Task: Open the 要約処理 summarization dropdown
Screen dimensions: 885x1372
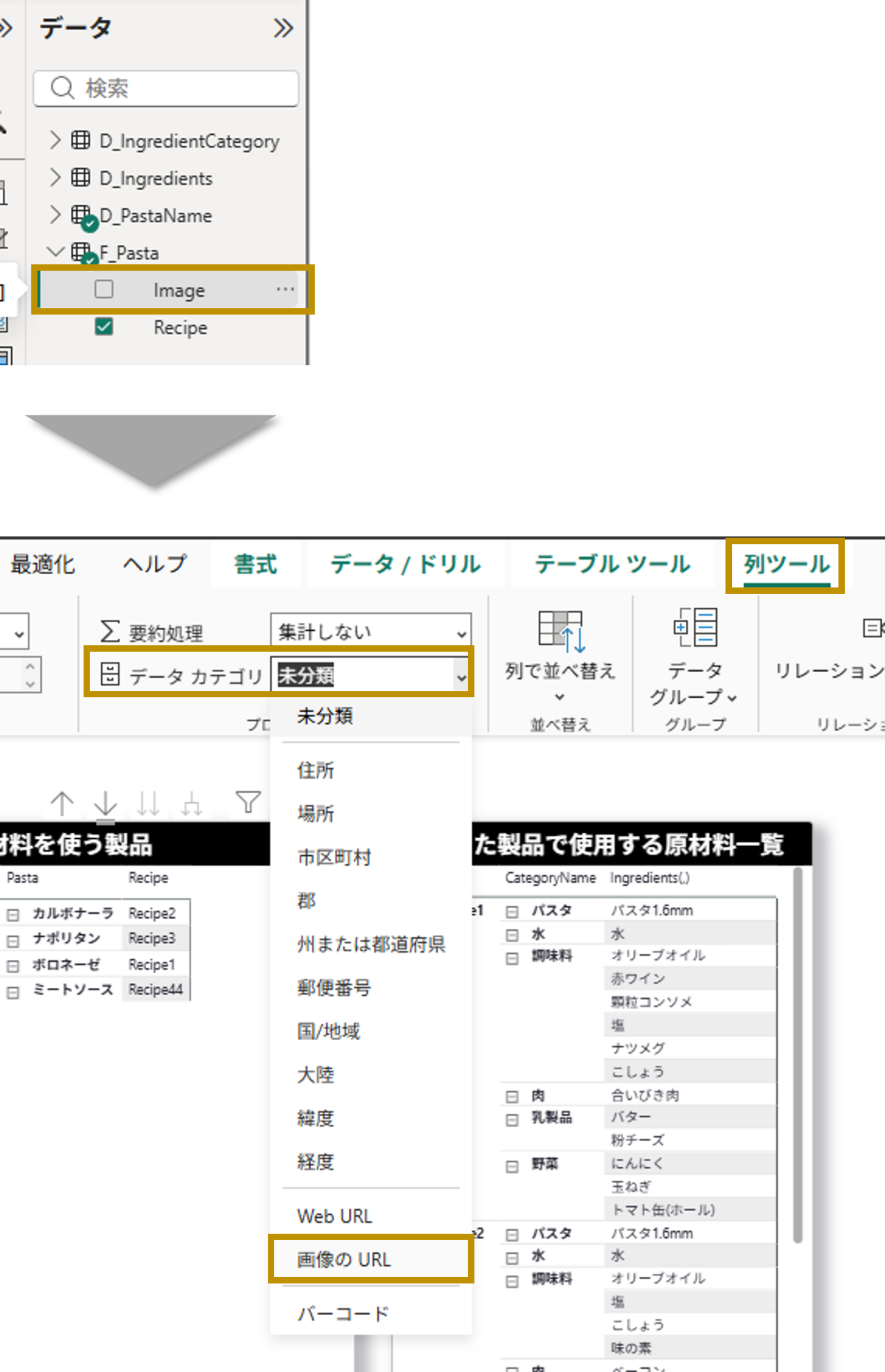Action: [x=371, y=632]
